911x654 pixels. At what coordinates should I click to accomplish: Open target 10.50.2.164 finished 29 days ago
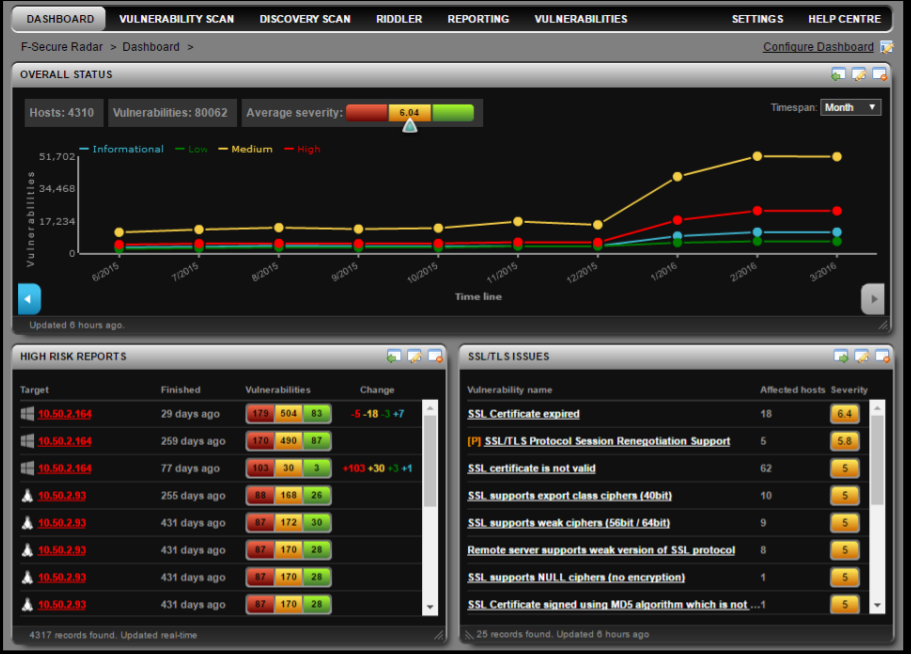tap(65, 414)
